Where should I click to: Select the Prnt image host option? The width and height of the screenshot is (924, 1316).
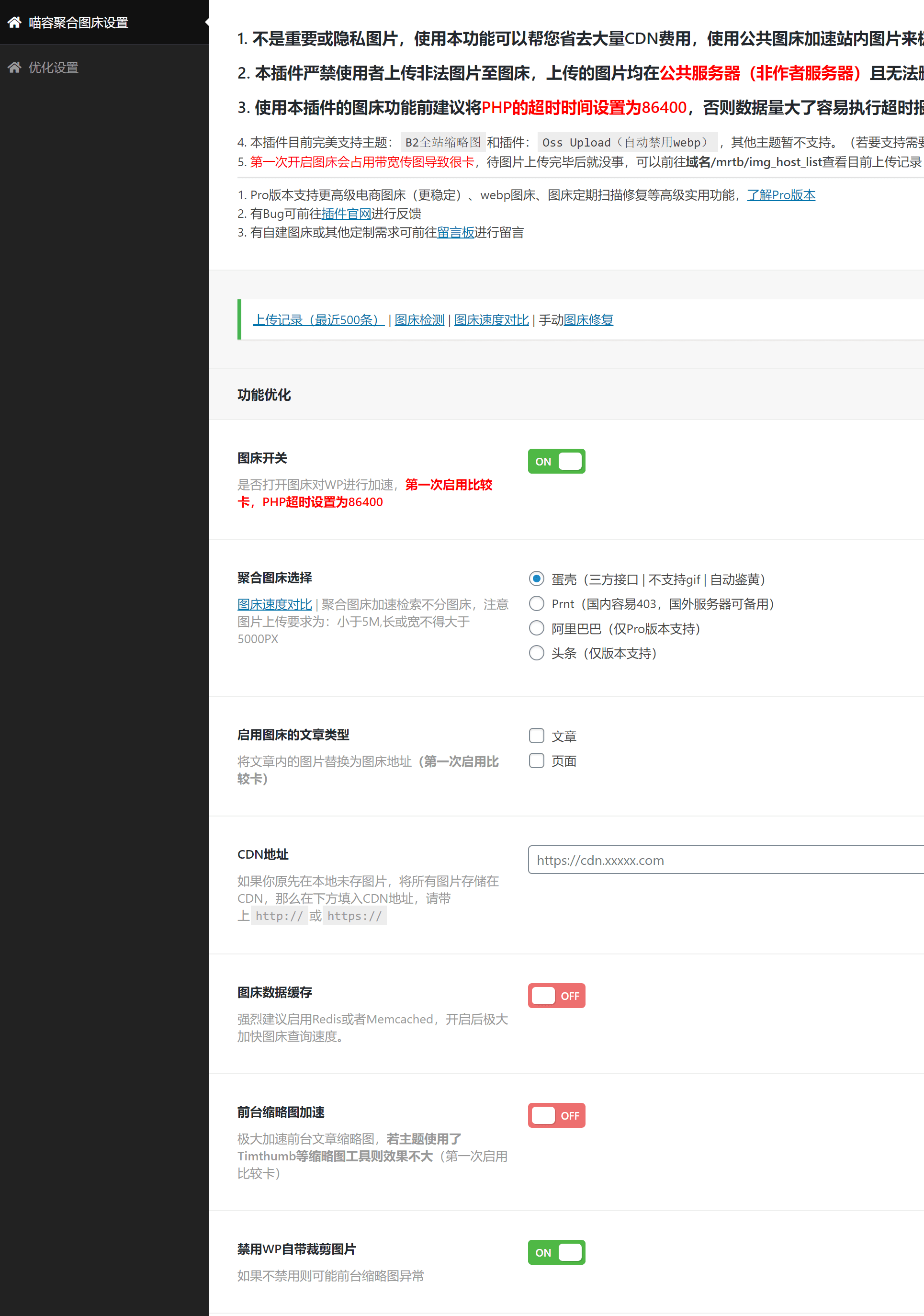point(536,603)
